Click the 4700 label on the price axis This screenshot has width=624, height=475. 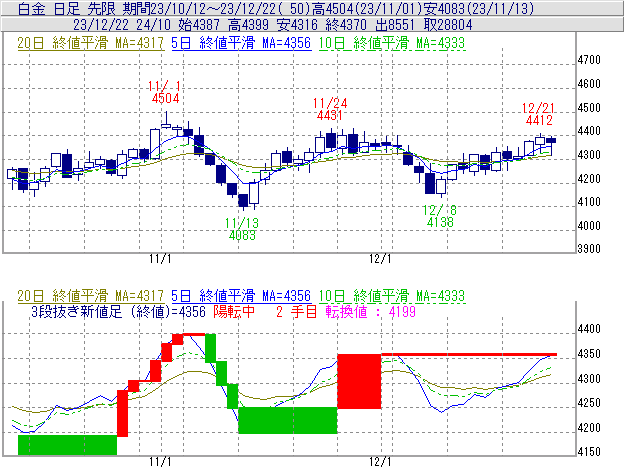pos(589,60)
